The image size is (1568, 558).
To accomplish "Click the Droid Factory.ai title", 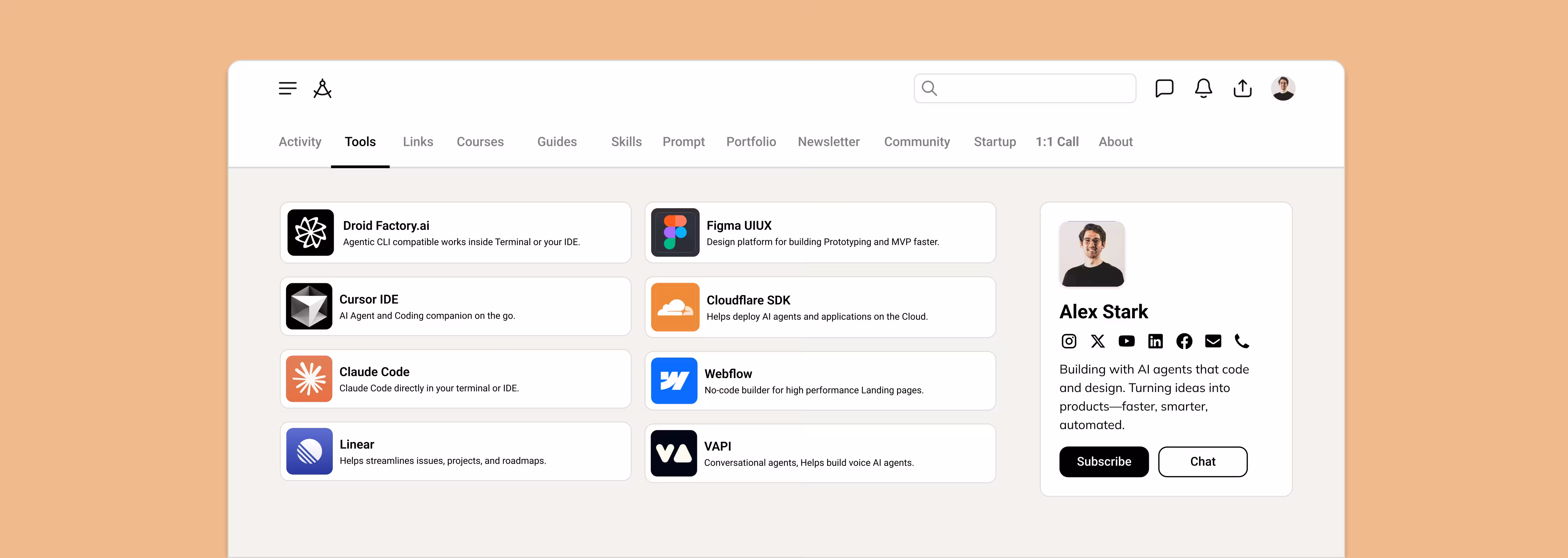I will (386, 225).
